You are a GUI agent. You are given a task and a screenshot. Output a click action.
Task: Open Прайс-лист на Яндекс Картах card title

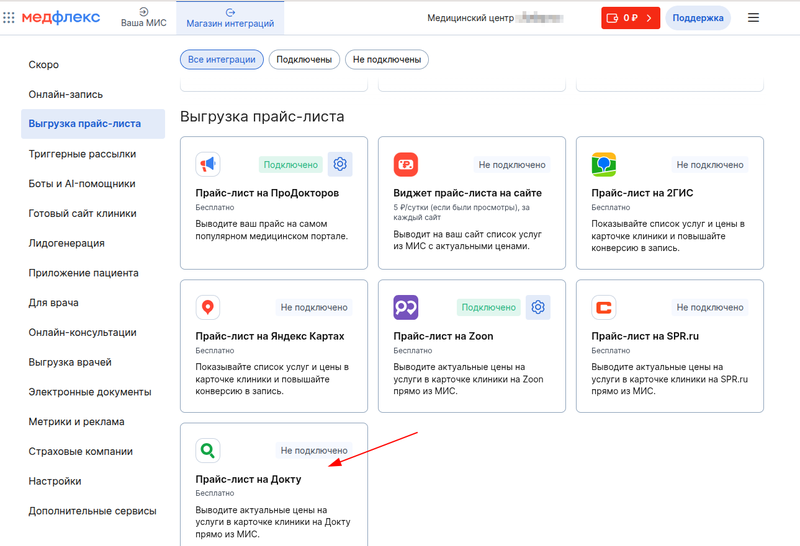[269, 336]
